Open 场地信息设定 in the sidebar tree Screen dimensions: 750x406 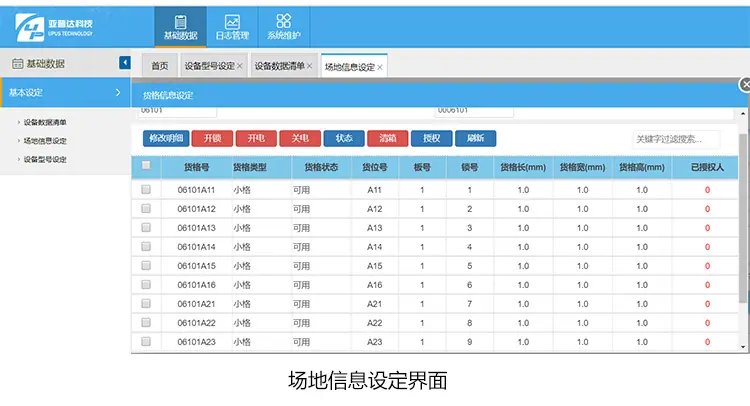(x=45, y=141)
